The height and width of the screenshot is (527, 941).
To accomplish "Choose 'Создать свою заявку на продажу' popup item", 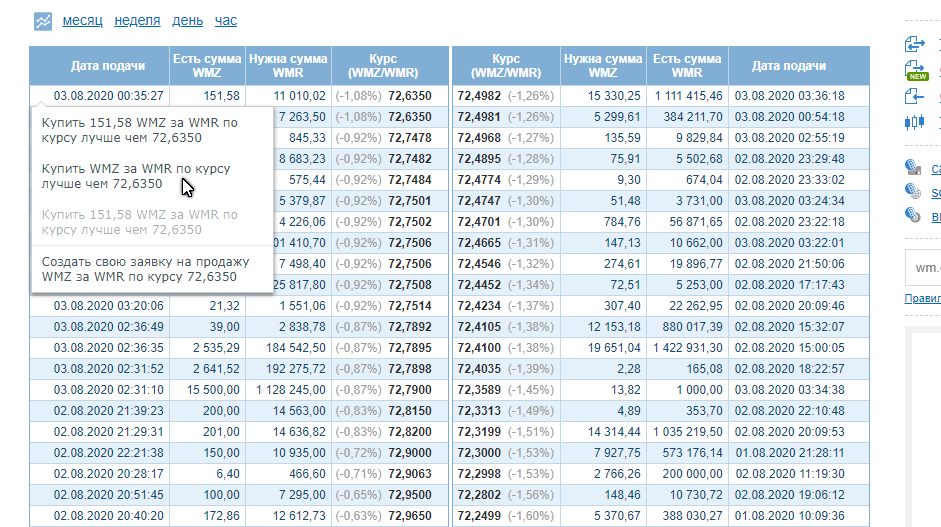I will tap(145, 270).
